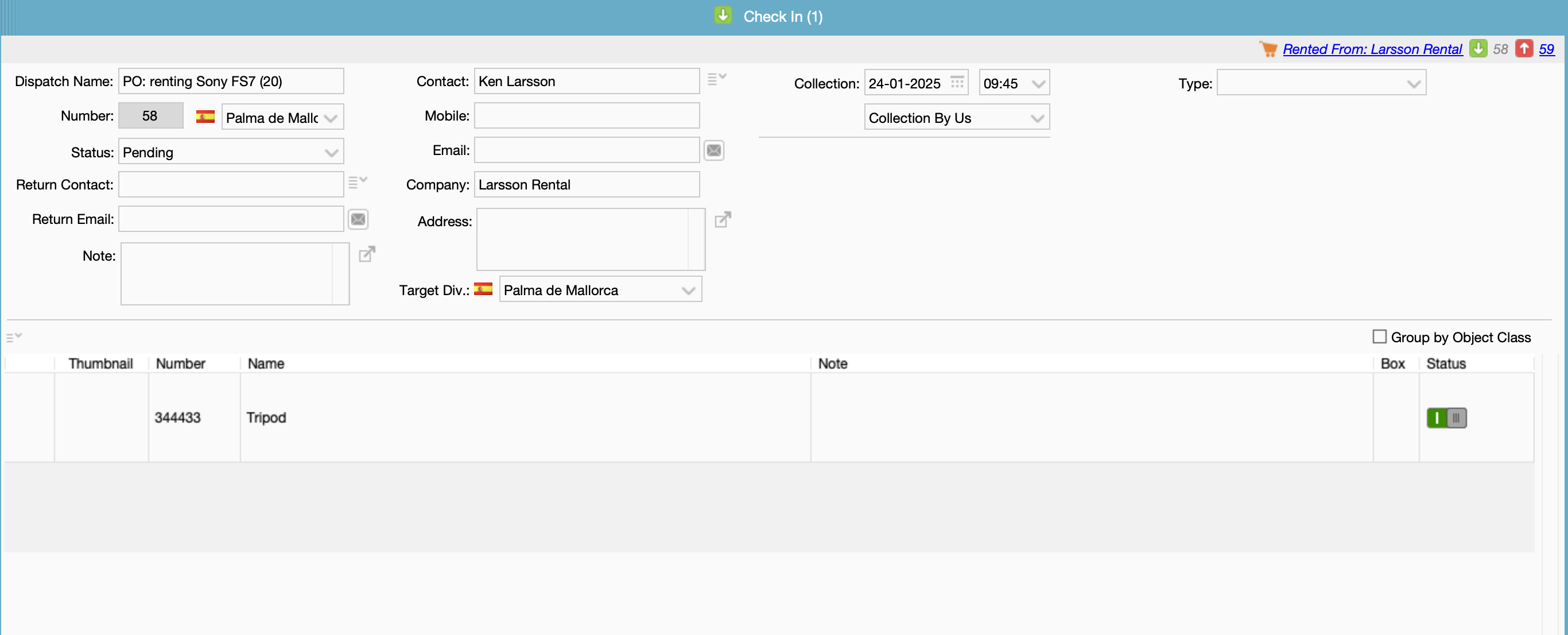This screenshot has width=1568, height=635.
Task: Click the green down-arrow check-in icon
Action: [x=1478, y=49]
